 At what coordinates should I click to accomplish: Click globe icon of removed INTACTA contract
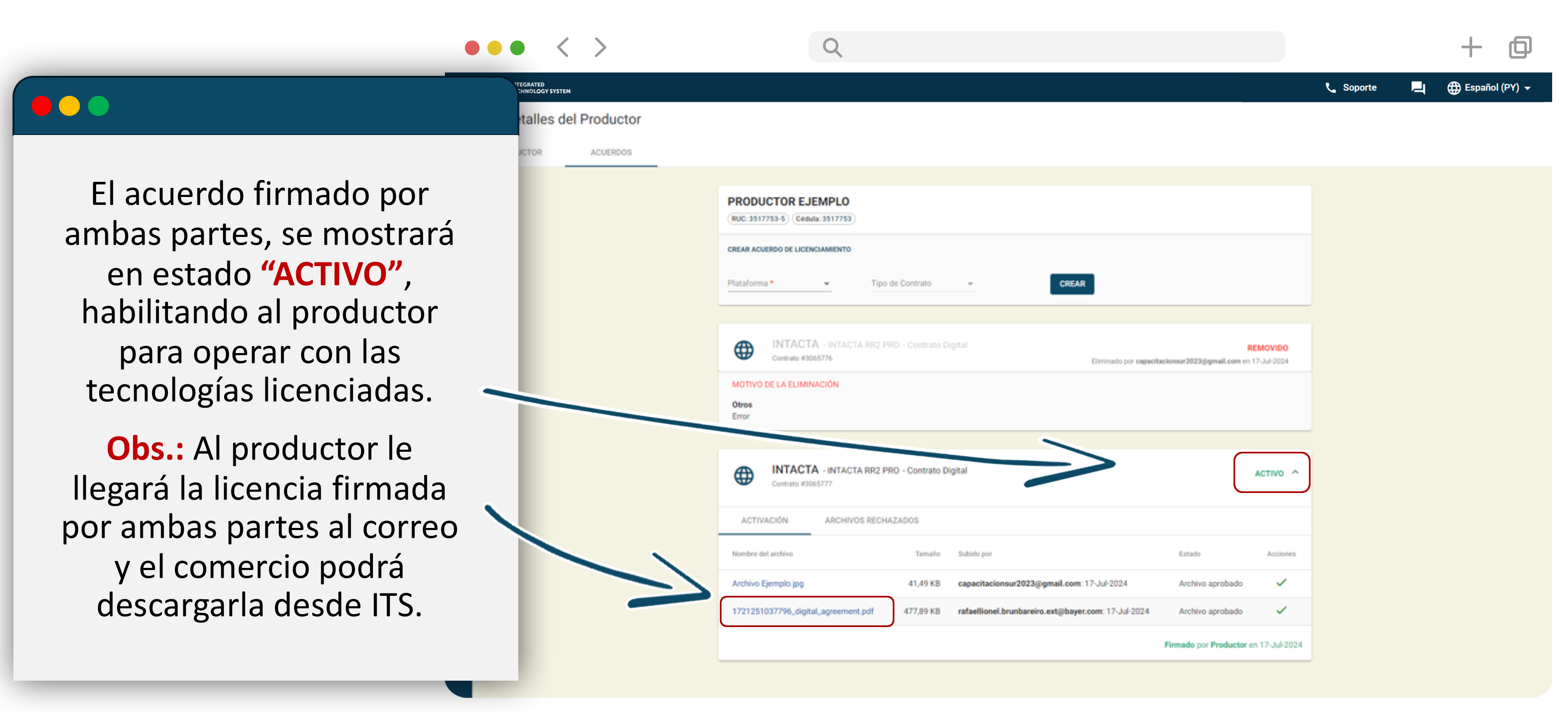point(743,350)
